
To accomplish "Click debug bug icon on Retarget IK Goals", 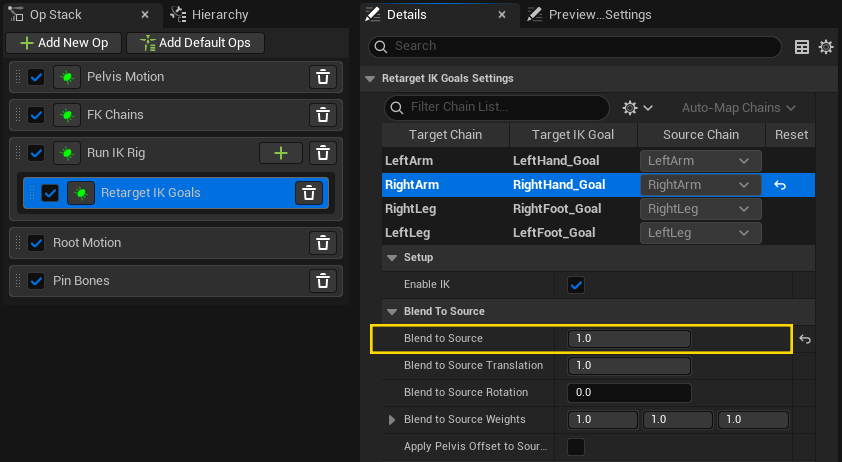I will tap(81, 193).
